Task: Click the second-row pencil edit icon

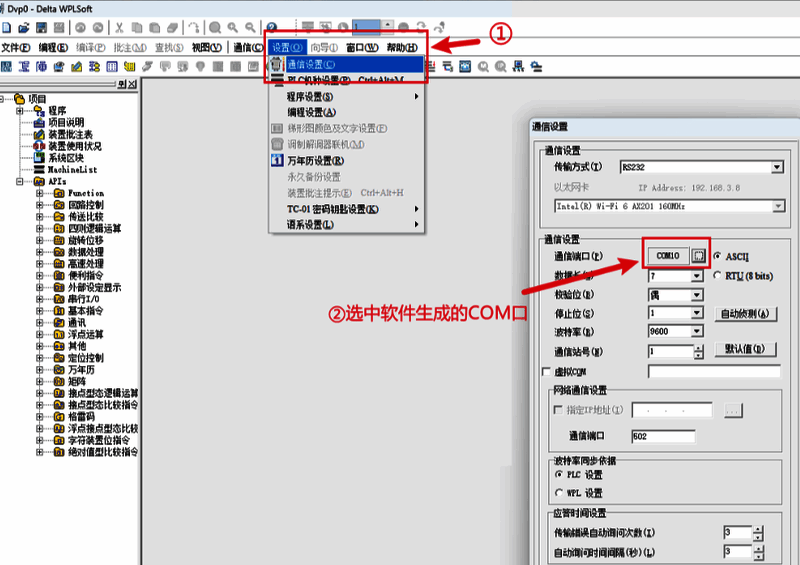Action: pos(77,66)
